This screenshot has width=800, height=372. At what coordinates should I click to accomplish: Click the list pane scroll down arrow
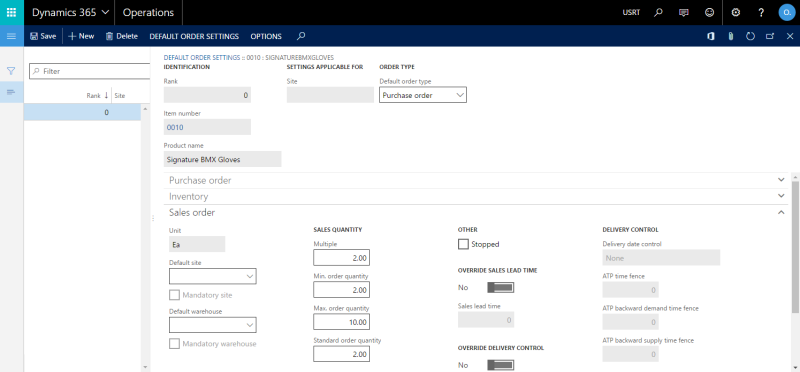[145, 366]
